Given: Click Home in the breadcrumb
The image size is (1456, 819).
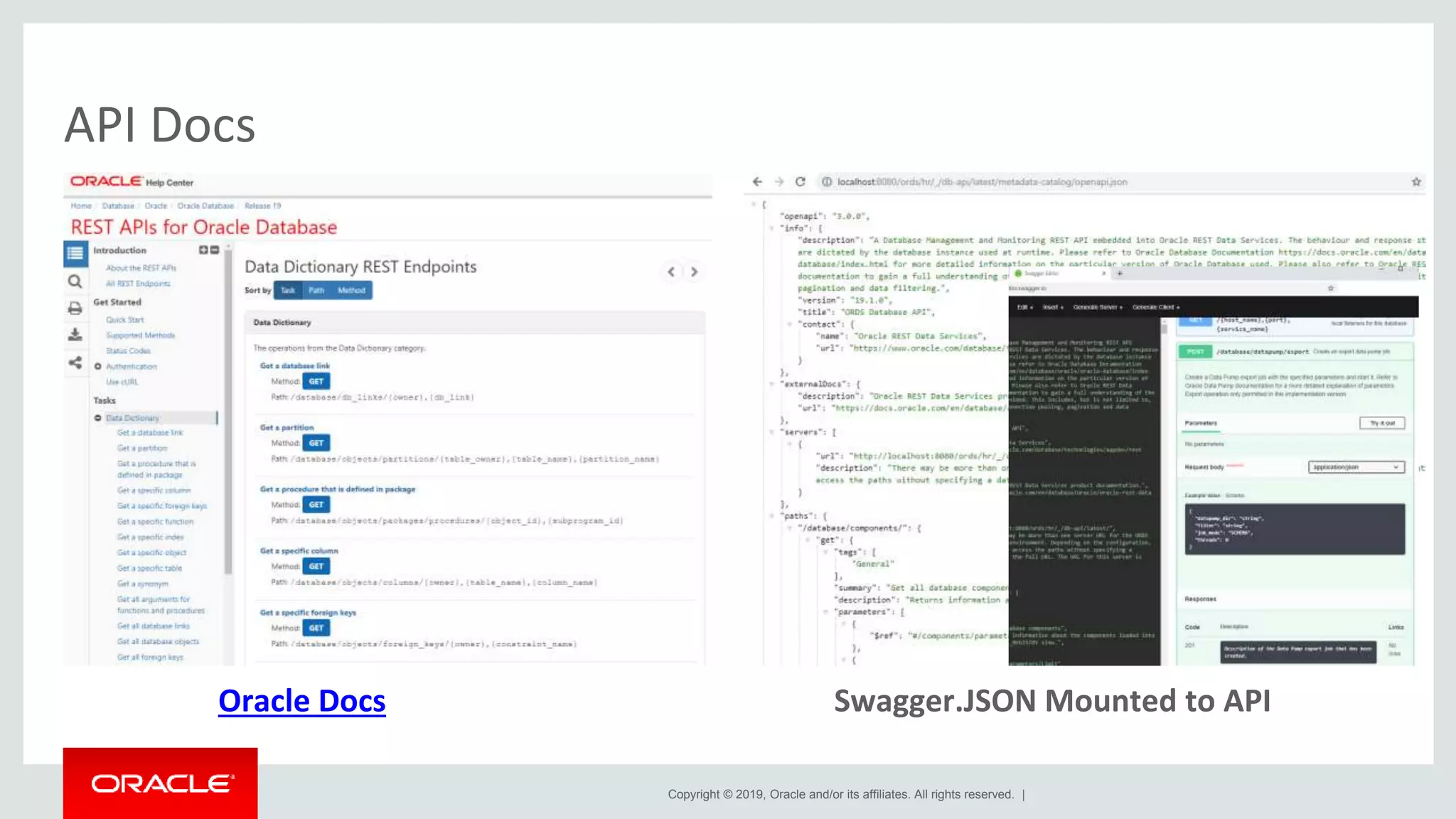Looking at the screenshot, I should [x=81, y=205].
